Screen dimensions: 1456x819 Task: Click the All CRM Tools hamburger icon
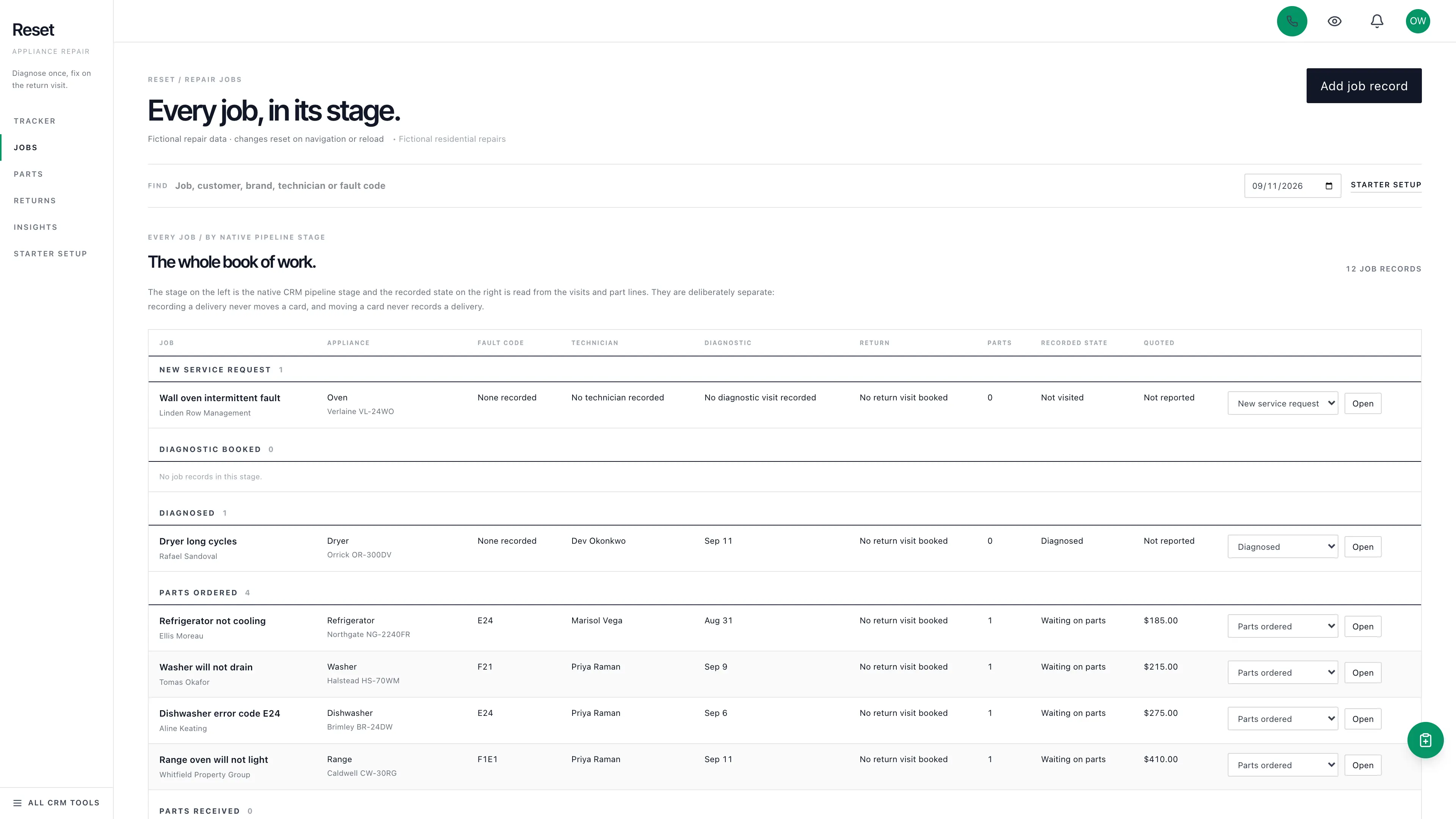(x=17, y=803)
